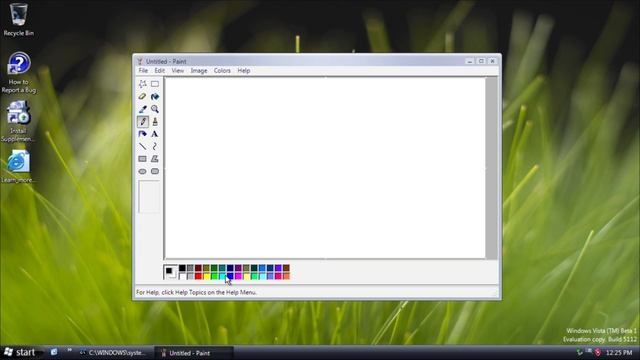Viewport: 640px width, 360px height.
Task: Choose the Rectangle shape tool
Action: (x=142, y=159)
